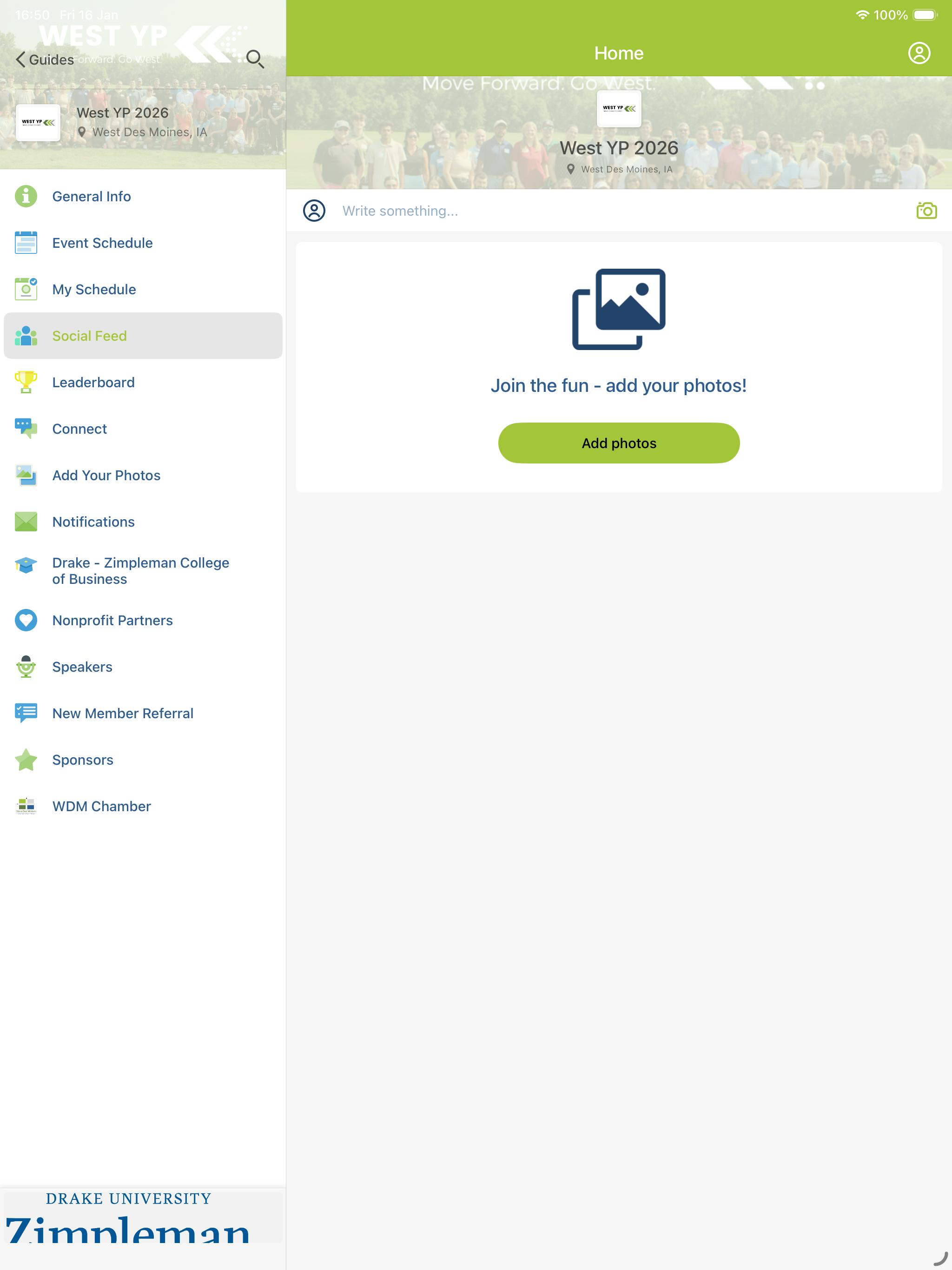The image size is (952, 1270).
Task: Tap the Drake graduation cap icon
Action: [x=26, y=566]
